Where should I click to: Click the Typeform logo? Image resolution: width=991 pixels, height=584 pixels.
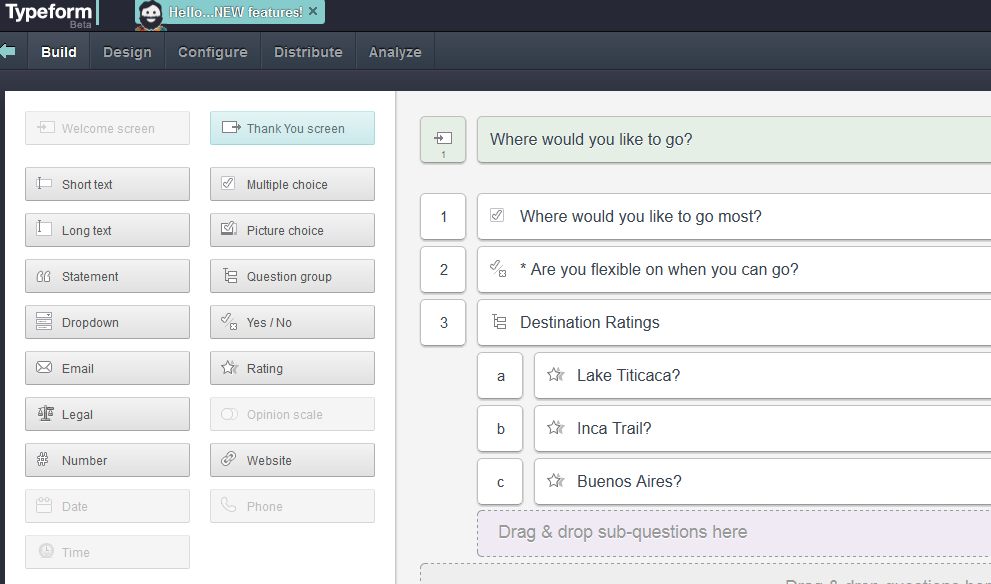point(48,14)
